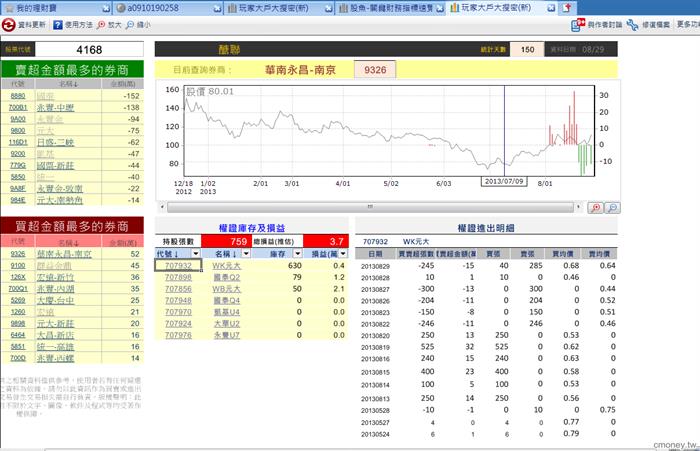The image size is (700, 451).
Task: Select warrant code 707932
Action: pyautogui.click(x=178, y=266)
